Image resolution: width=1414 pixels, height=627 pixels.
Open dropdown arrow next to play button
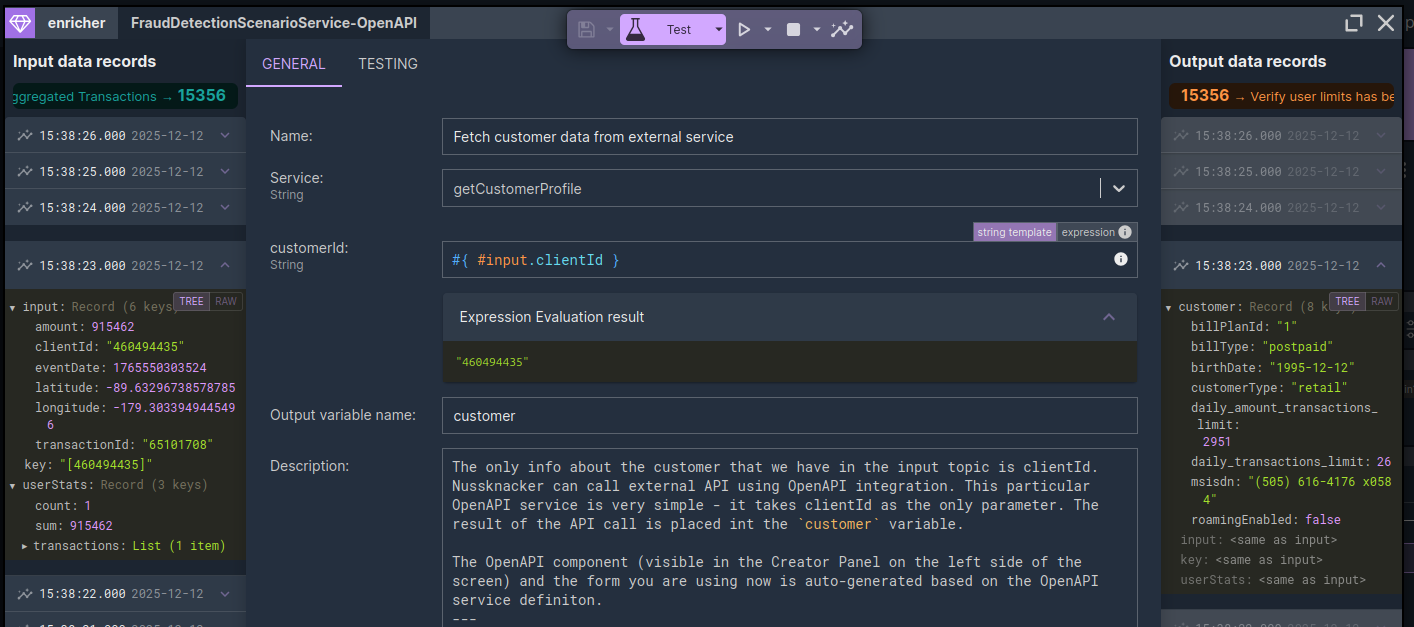pyautogui.click(x=768, y=30)
